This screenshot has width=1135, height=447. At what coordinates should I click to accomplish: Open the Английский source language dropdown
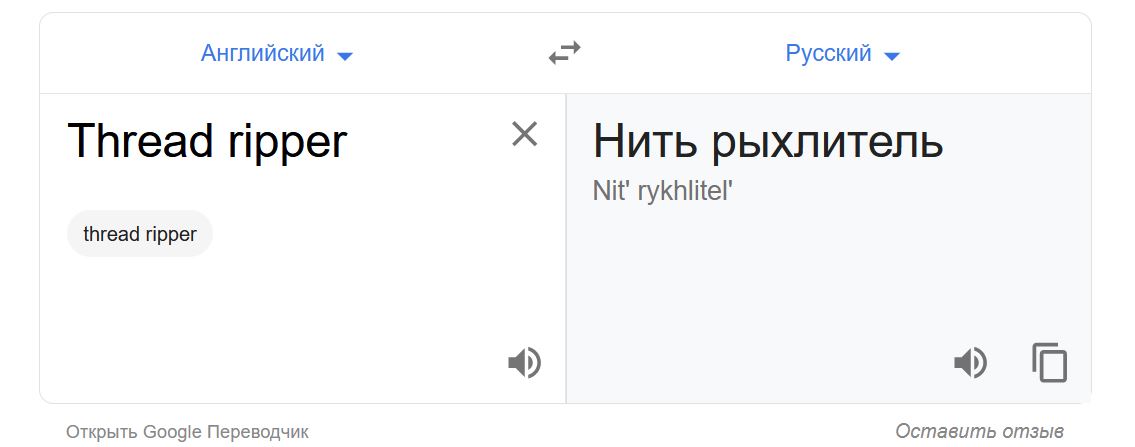tap(263, 54)
